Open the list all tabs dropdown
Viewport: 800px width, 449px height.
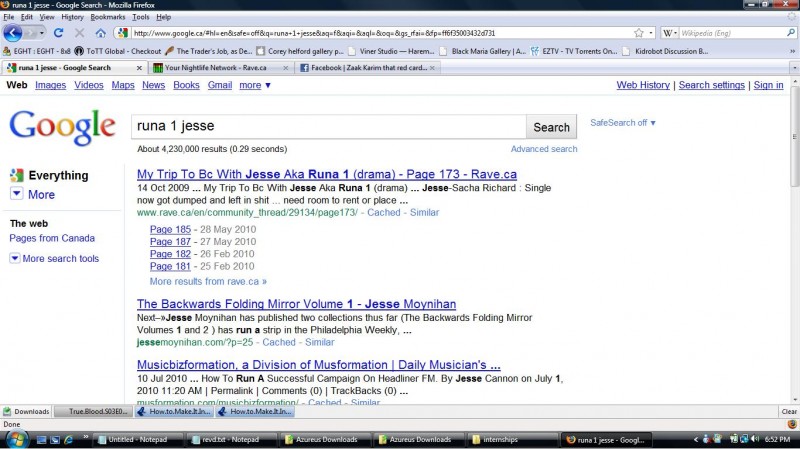pyautogui.click(x=794, y=67)
